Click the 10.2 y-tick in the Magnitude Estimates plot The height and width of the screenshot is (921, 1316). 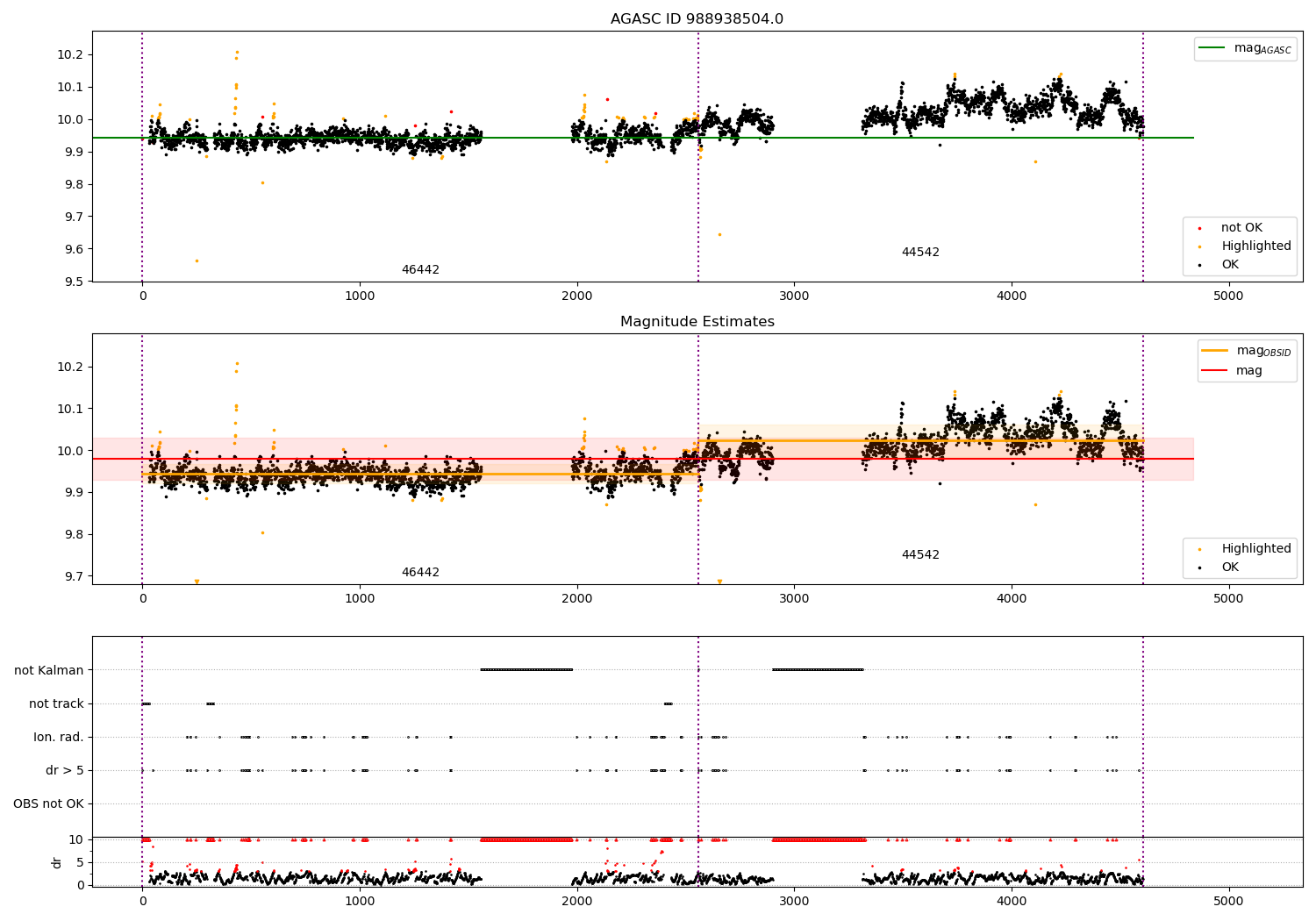click(71, 367)
